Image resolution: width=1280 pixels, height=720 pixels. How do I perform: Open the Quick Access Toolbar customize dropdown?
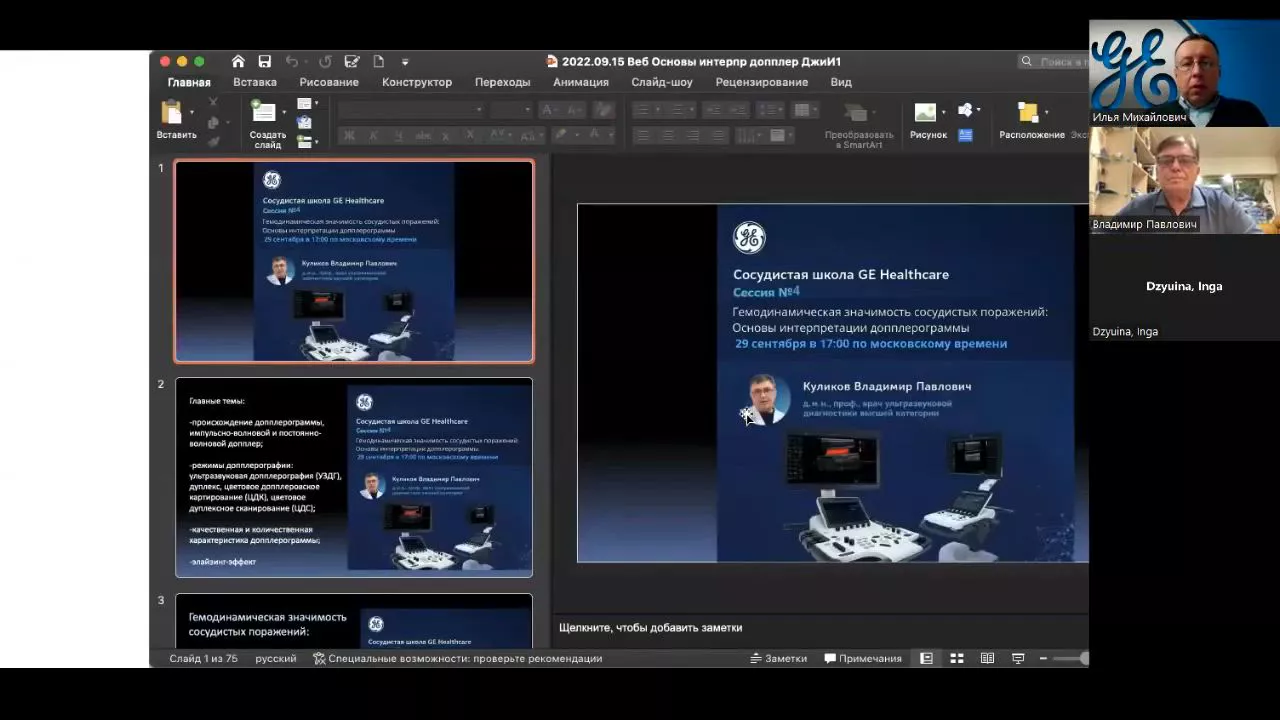pyautogui.click(x=405, y=62)
